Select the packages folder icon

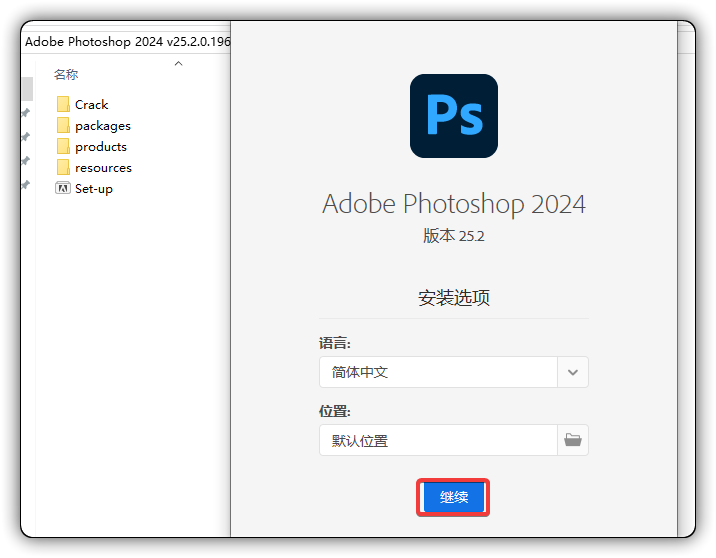[63, 125]
